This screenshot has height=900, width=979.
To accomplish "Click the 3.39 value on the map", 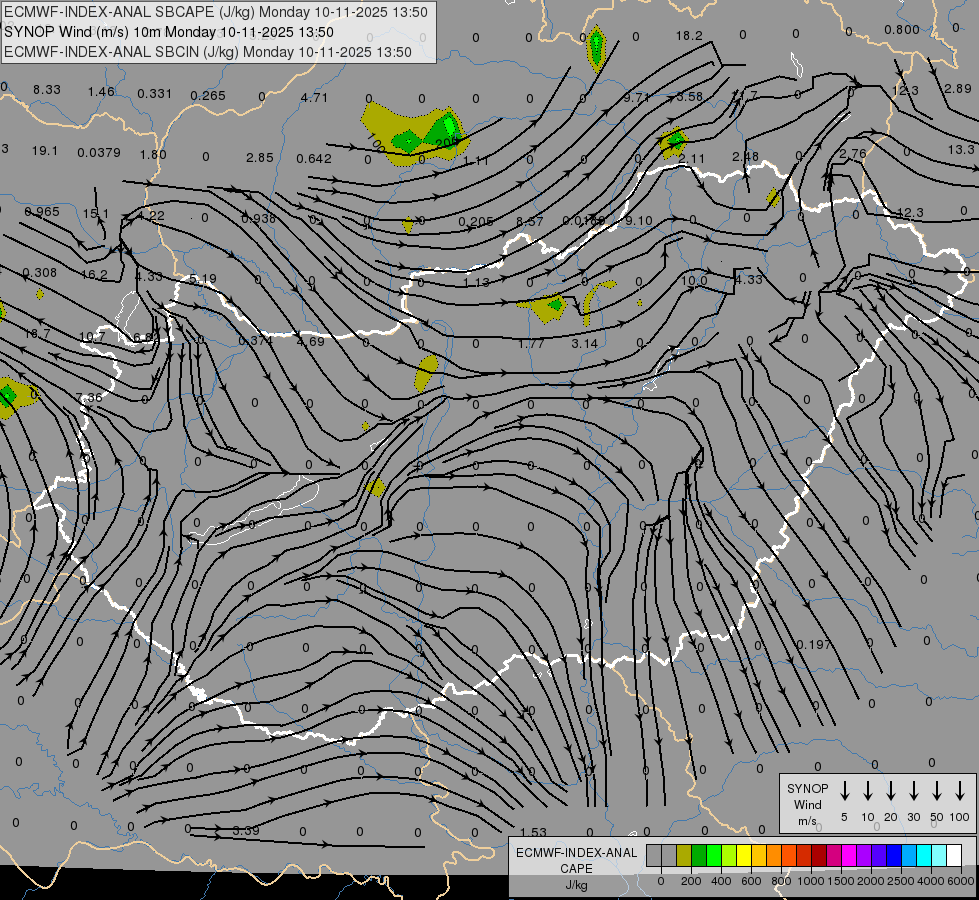I will (x=245, y=830).
